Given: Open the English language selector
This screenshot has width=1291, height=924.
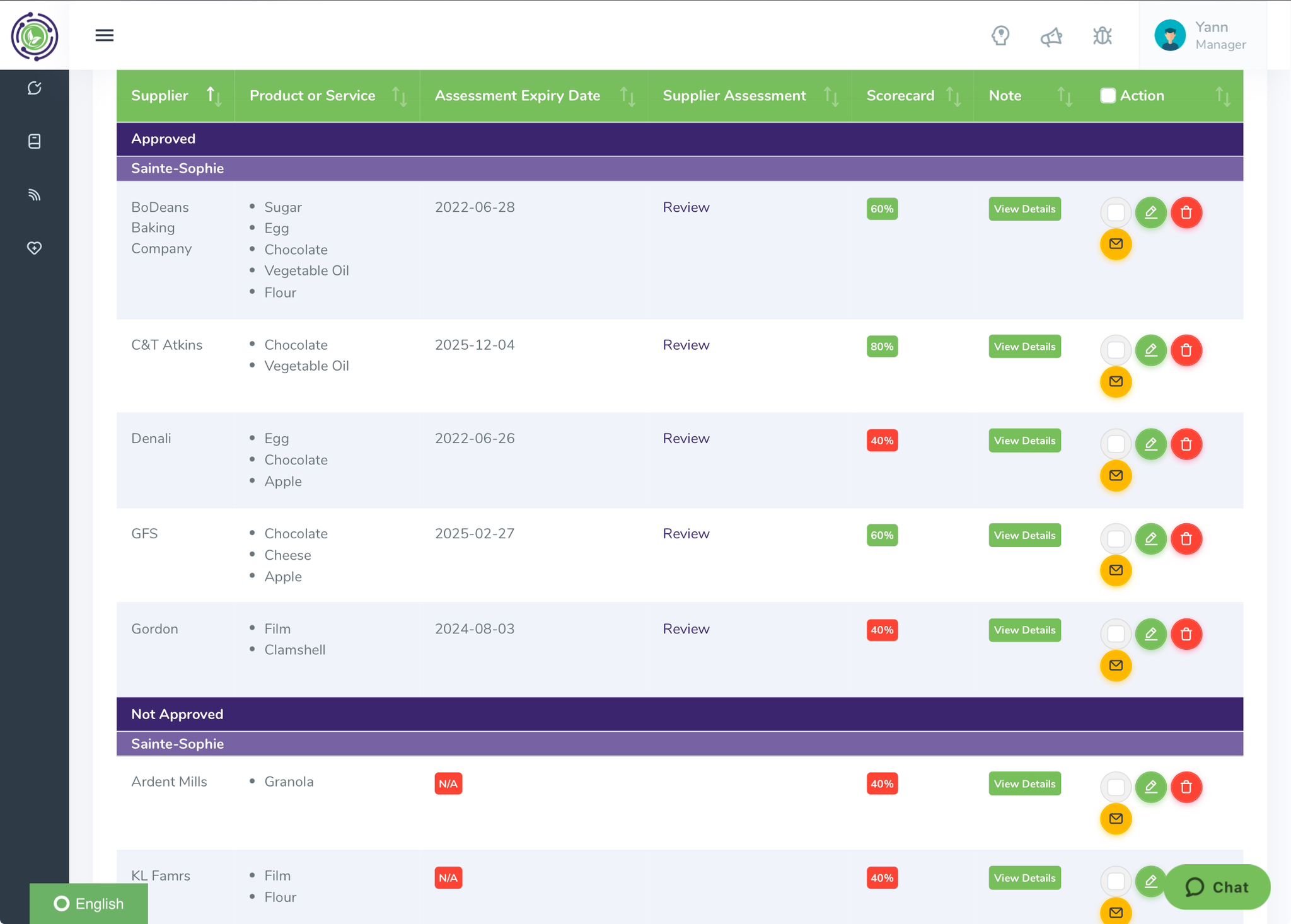Looking at the screenshot, I should pyautogui.click(x=89, y=903).
